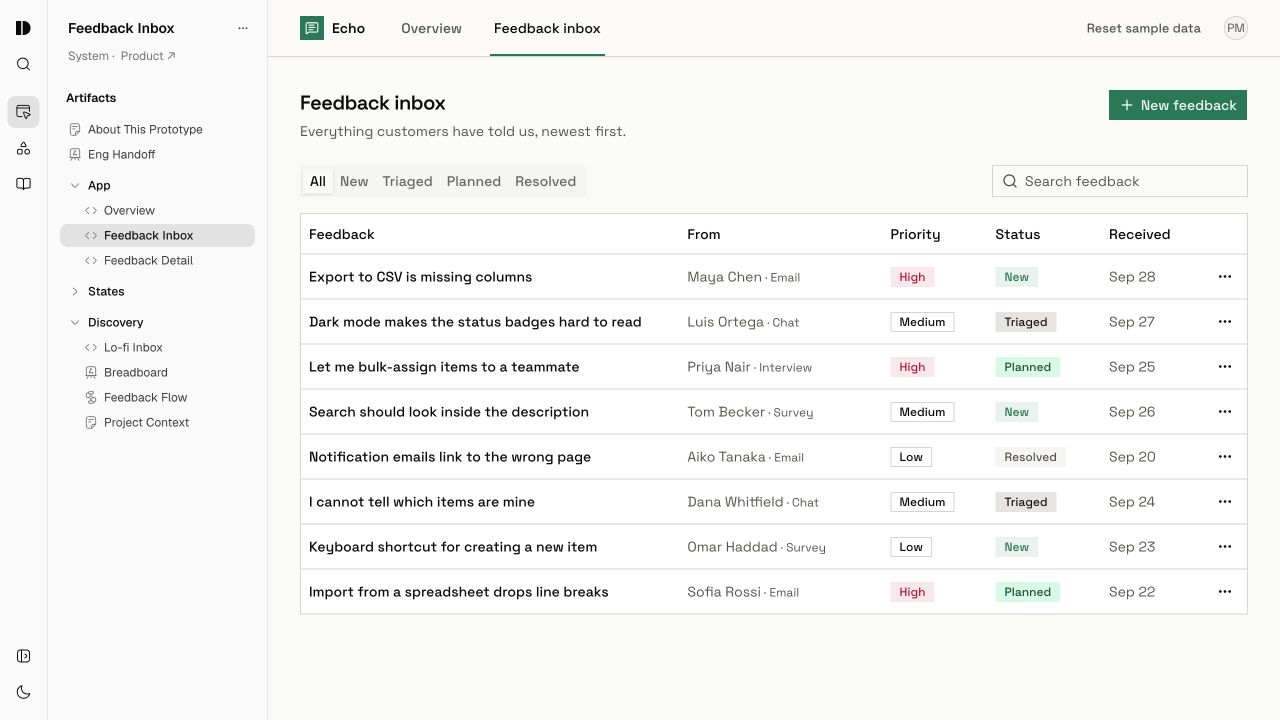Open row actions for bulk-assign feedback
The width and height of the screenshot is (1280, 720).
1225,367
